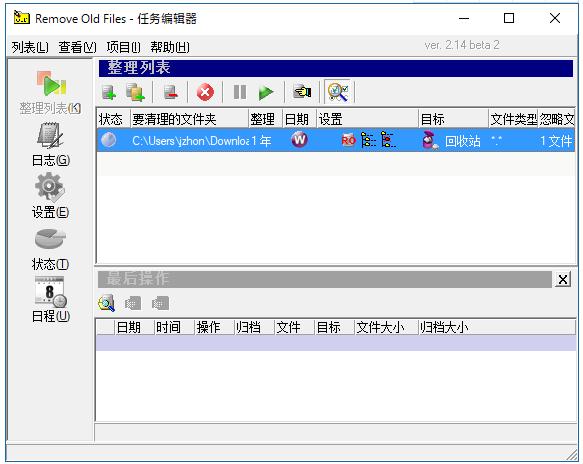Screen dimensions: 583x464
Task: Pause processing with the pause button
Action: click(x=240, y=92)
